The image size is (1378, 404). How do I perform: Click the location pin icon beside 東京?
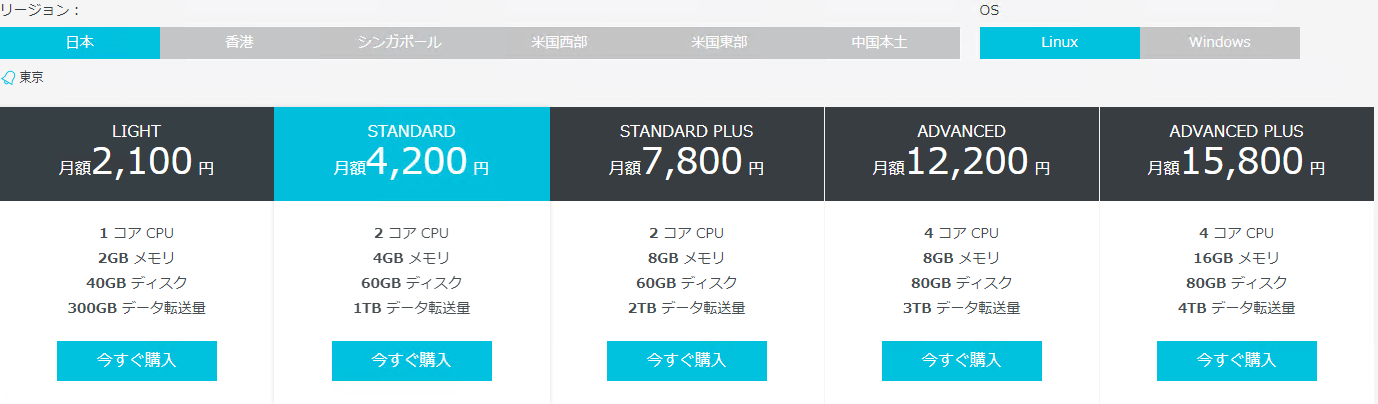(x=9, y=77)
